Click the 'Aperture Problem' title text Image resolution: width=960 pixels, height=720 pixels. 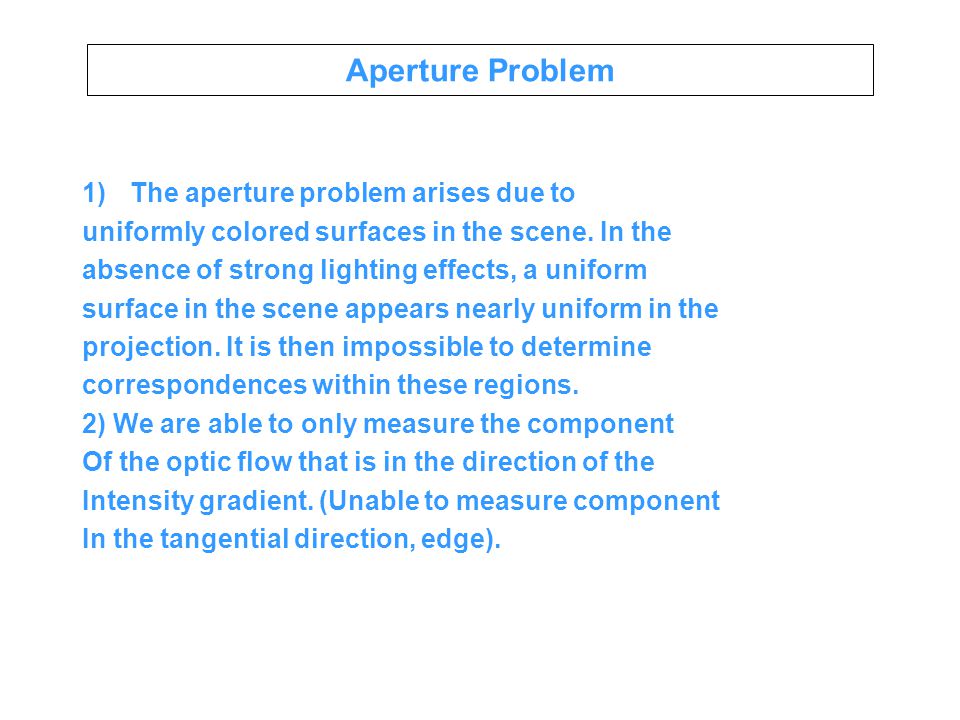[479, 70]
